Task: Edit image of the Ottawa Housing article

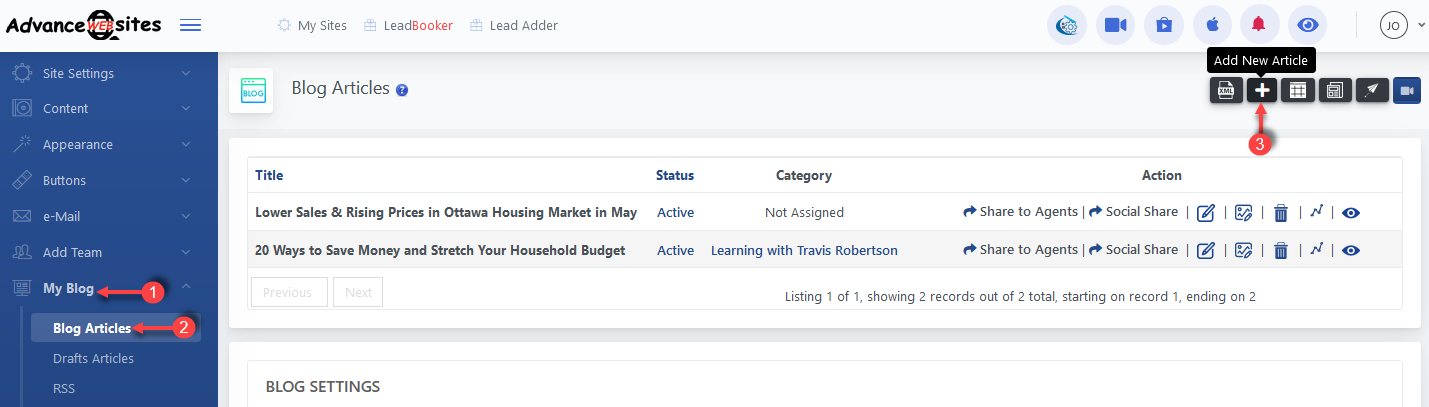Action: tap(1244, 213)
